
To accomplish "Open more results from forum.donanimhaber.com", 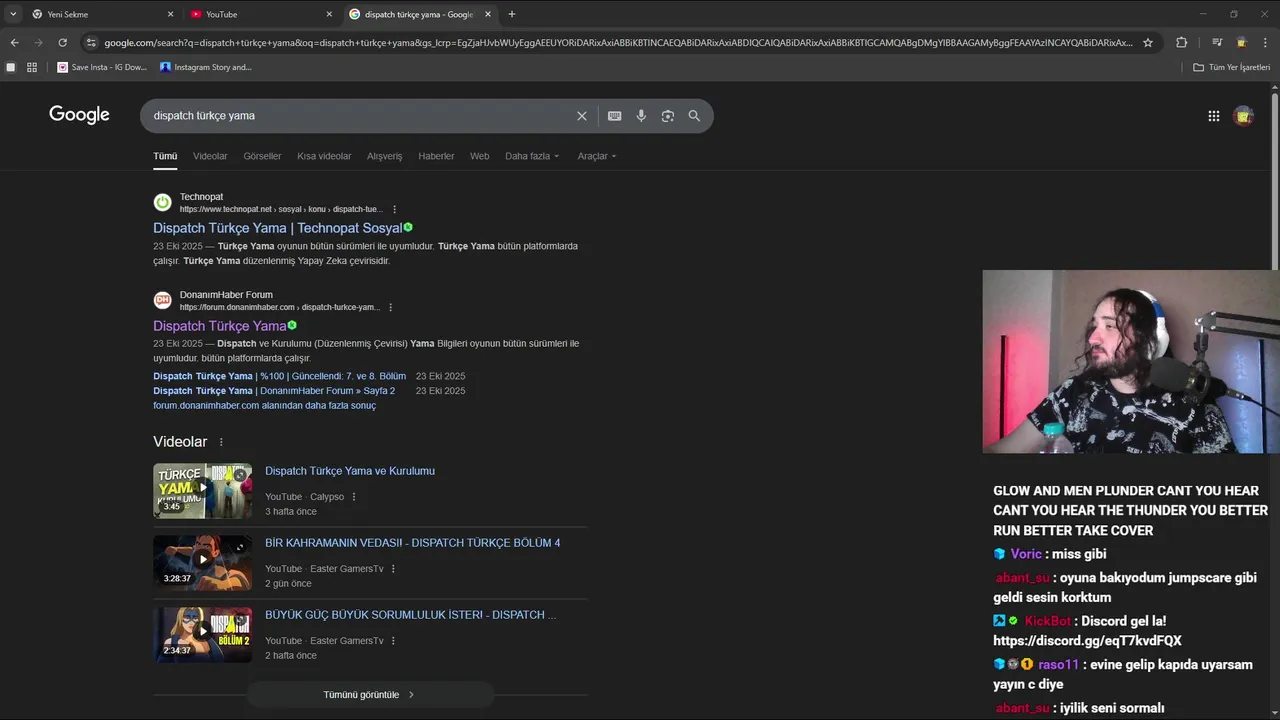I will pyautogui.click(x=264, y=405).
